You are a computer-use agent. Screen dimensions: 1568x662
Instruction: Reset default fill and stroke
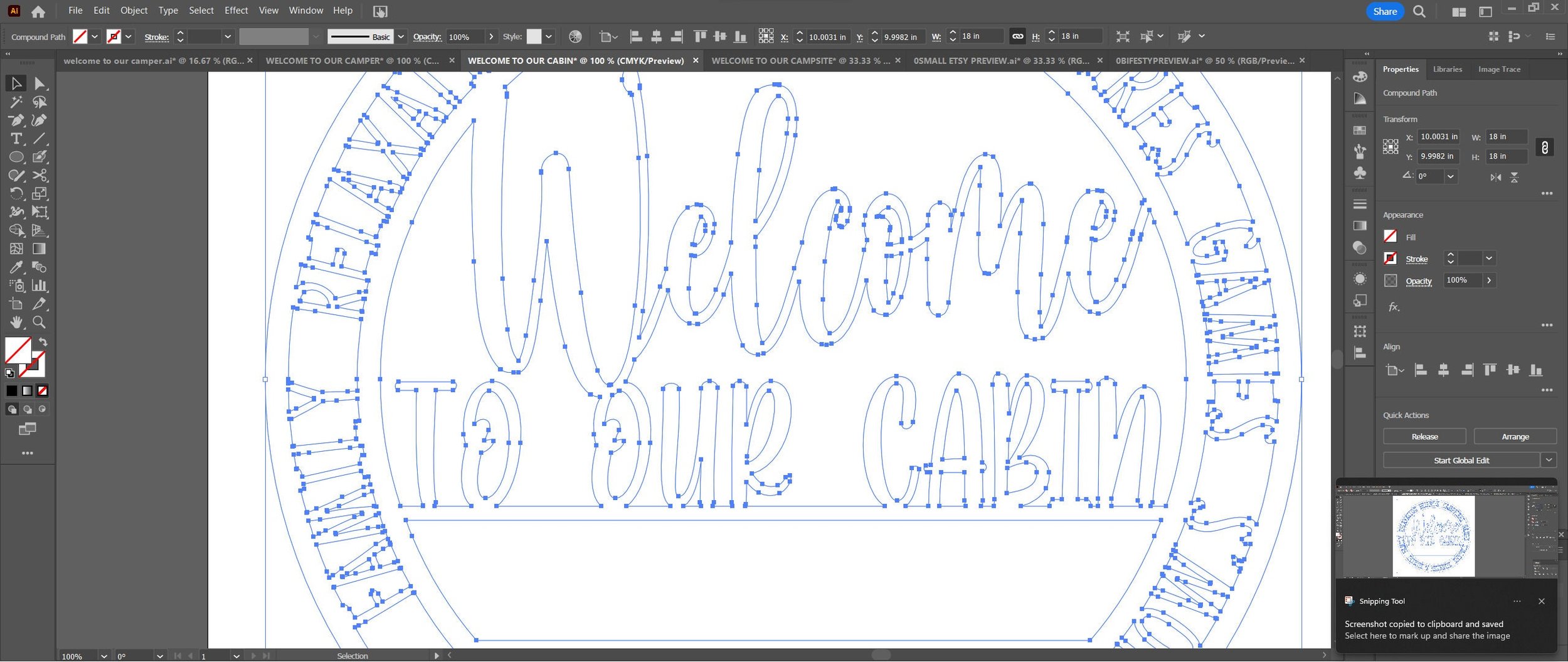tap(9, 373)
